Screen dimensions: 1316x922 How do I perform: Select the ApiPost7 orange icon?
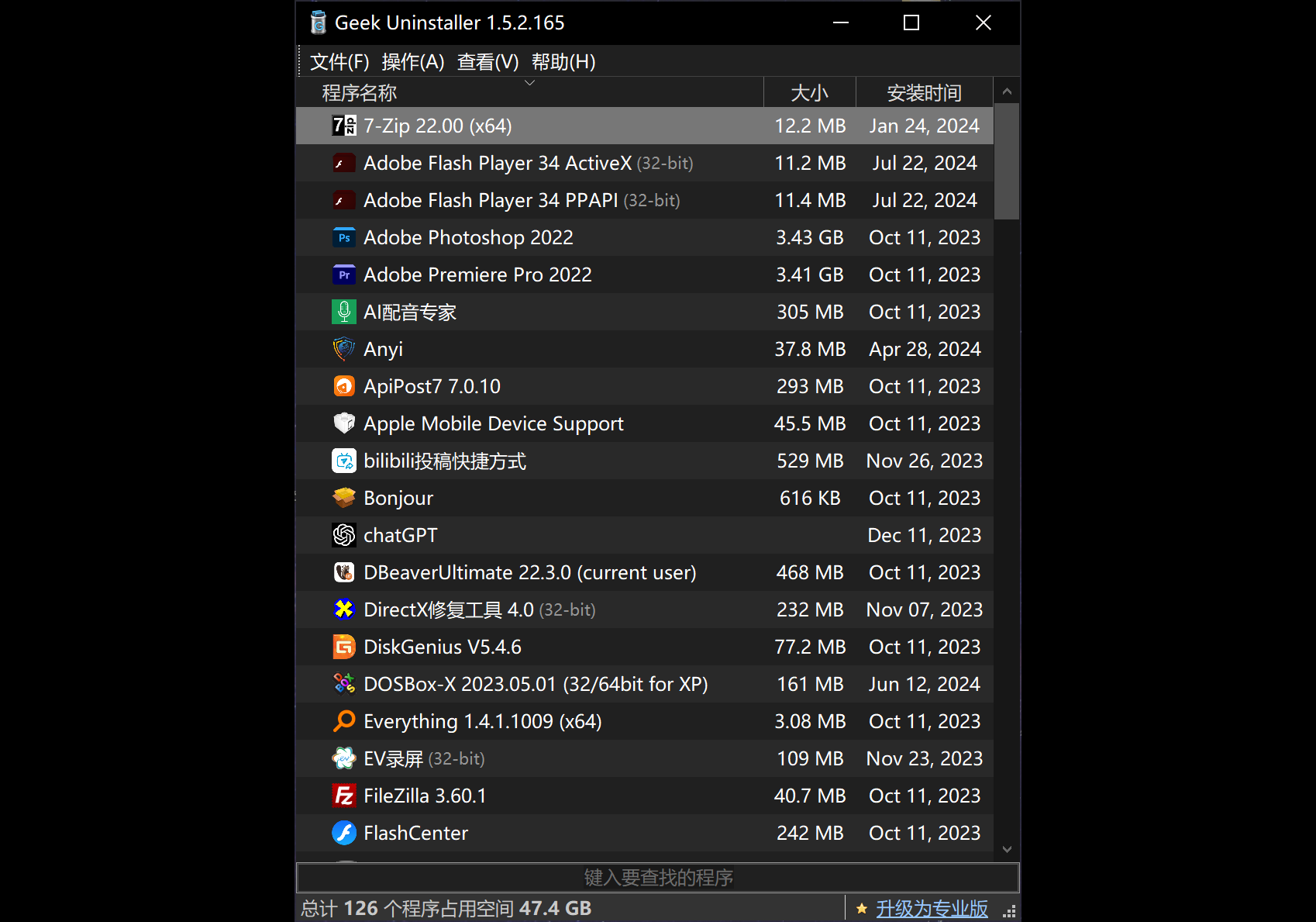point(344,386)
